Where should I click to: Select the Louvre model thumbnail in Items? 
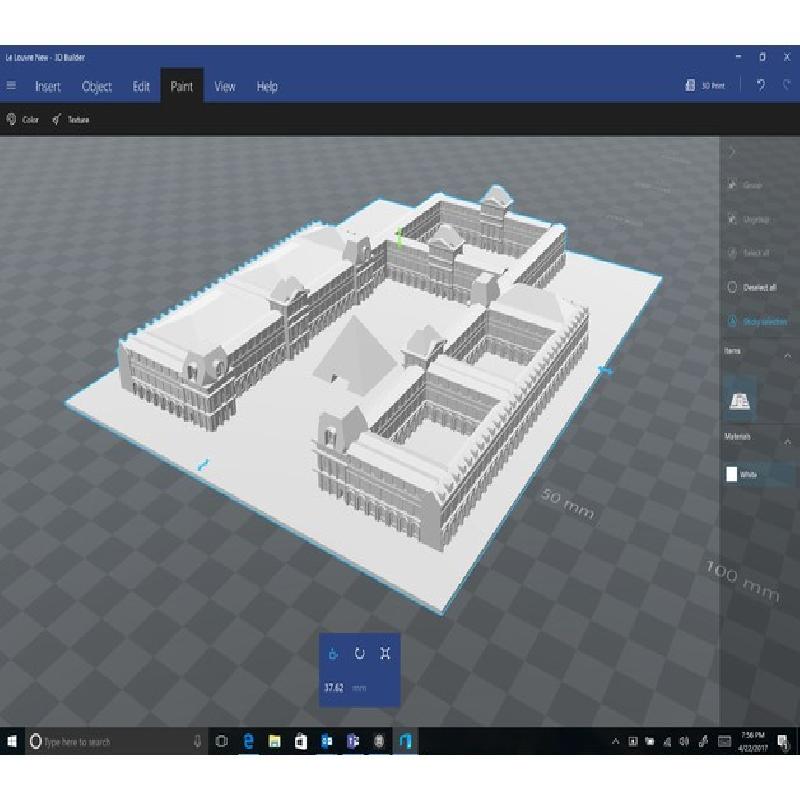point(739,401)
